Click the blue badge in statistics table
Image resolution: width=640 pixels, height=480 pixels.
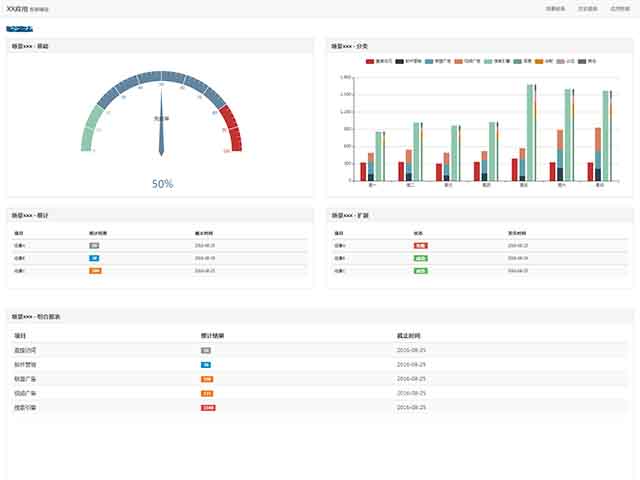pos(94,258)
